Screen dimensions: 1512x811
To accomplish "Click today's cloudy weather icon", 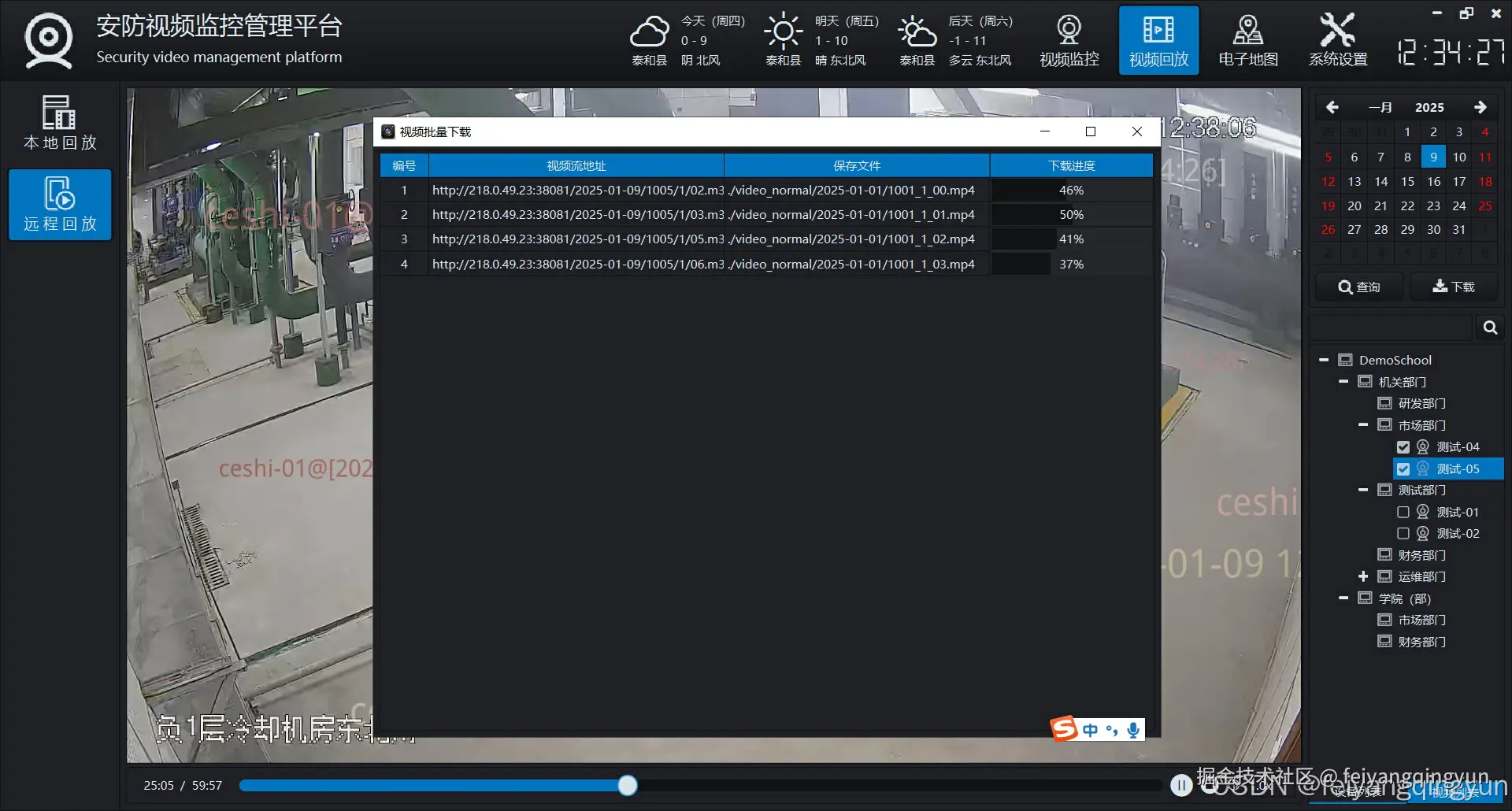I will pos(649,31).
